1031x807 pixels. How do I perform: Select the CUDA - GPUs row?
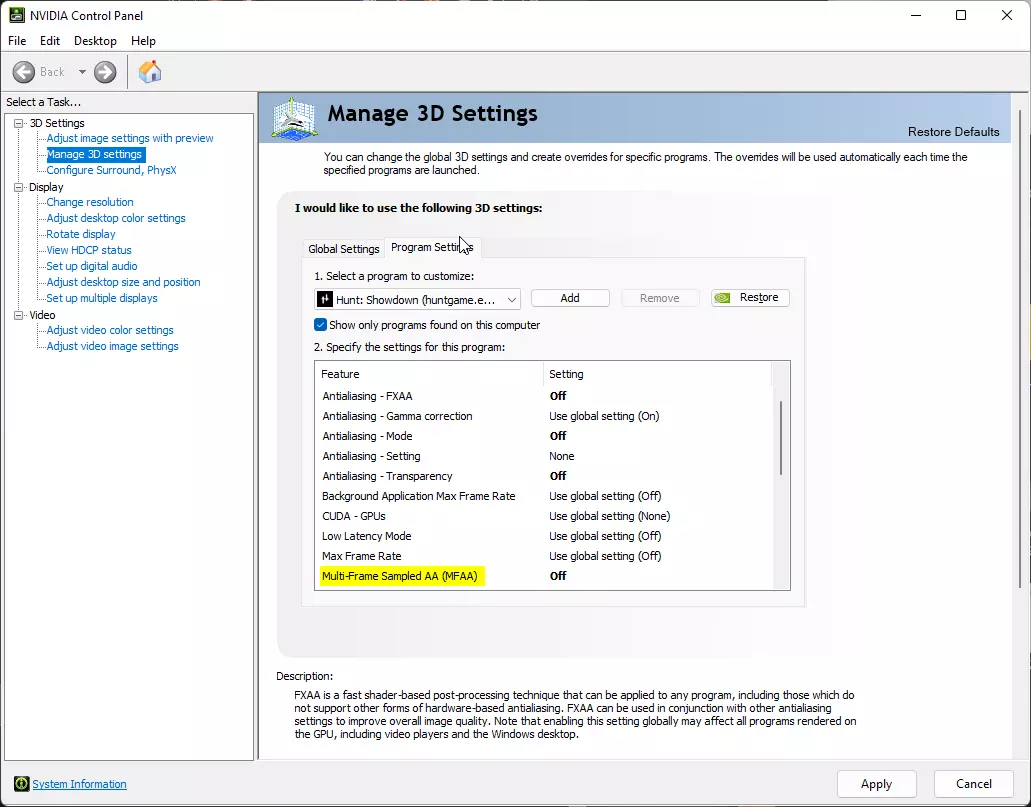(544, 516)
